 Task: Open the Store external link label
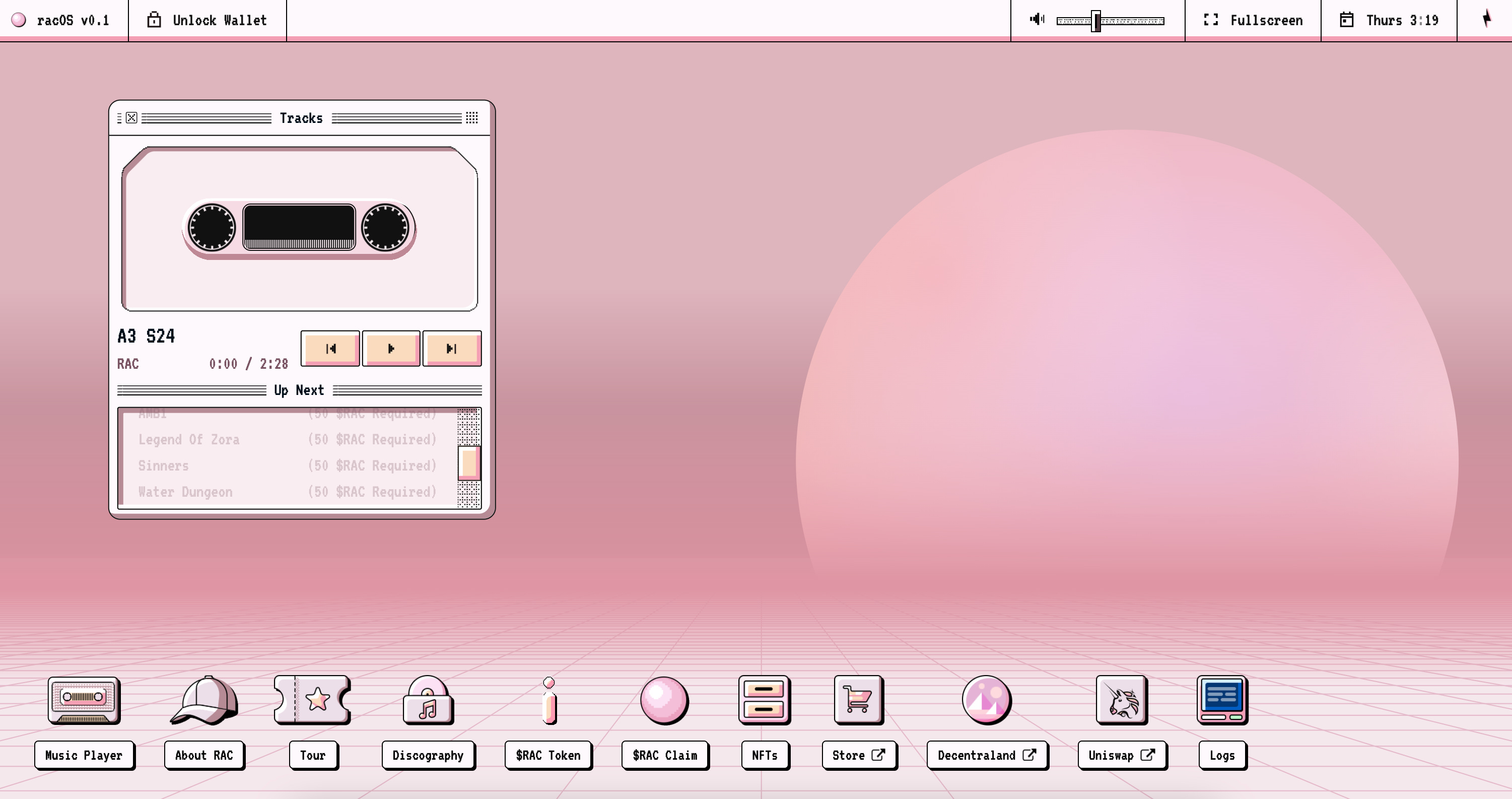point(859,755)
